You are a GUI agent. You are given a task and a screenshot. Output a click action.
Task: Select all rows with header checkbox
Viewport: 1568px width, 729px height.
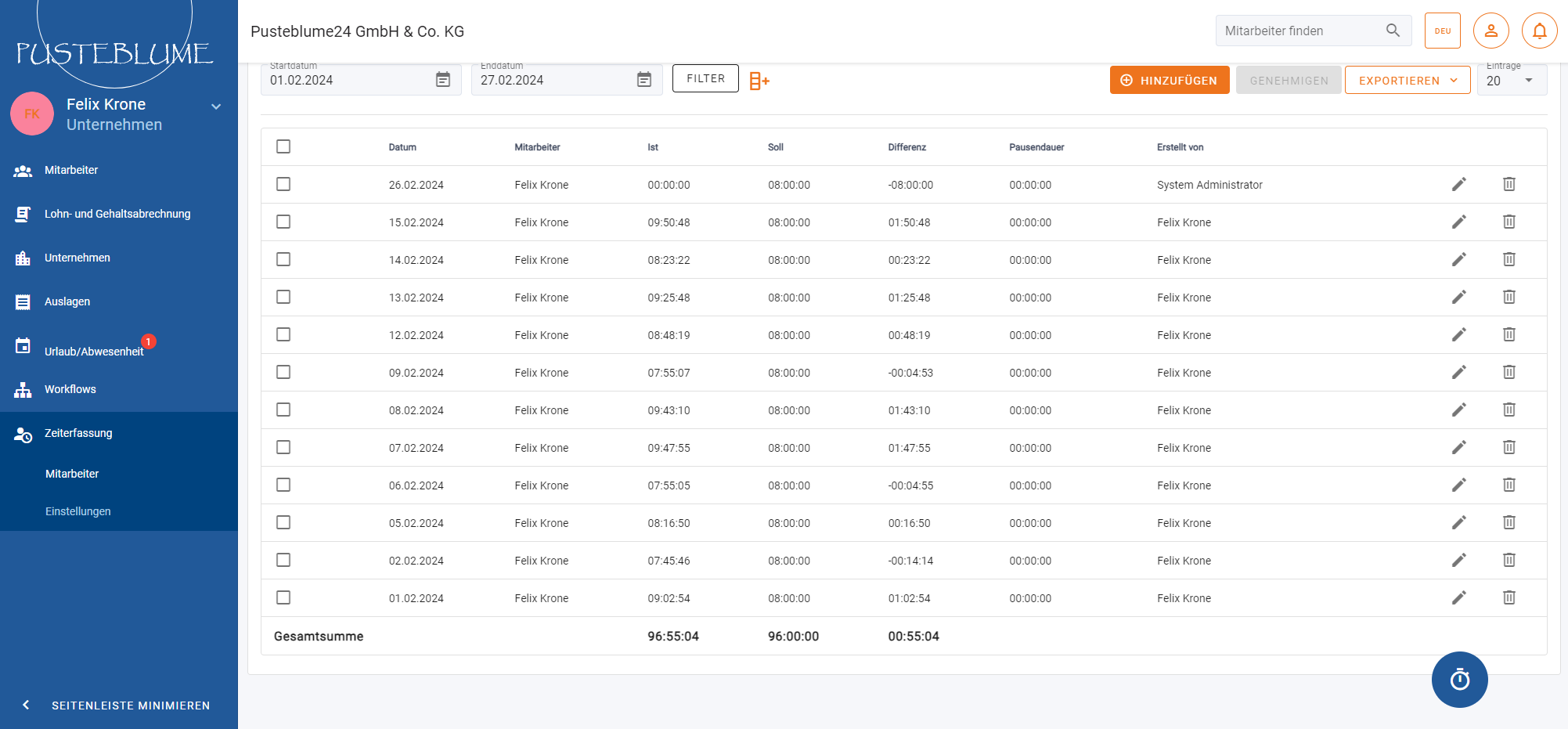[x=283, y=146]
